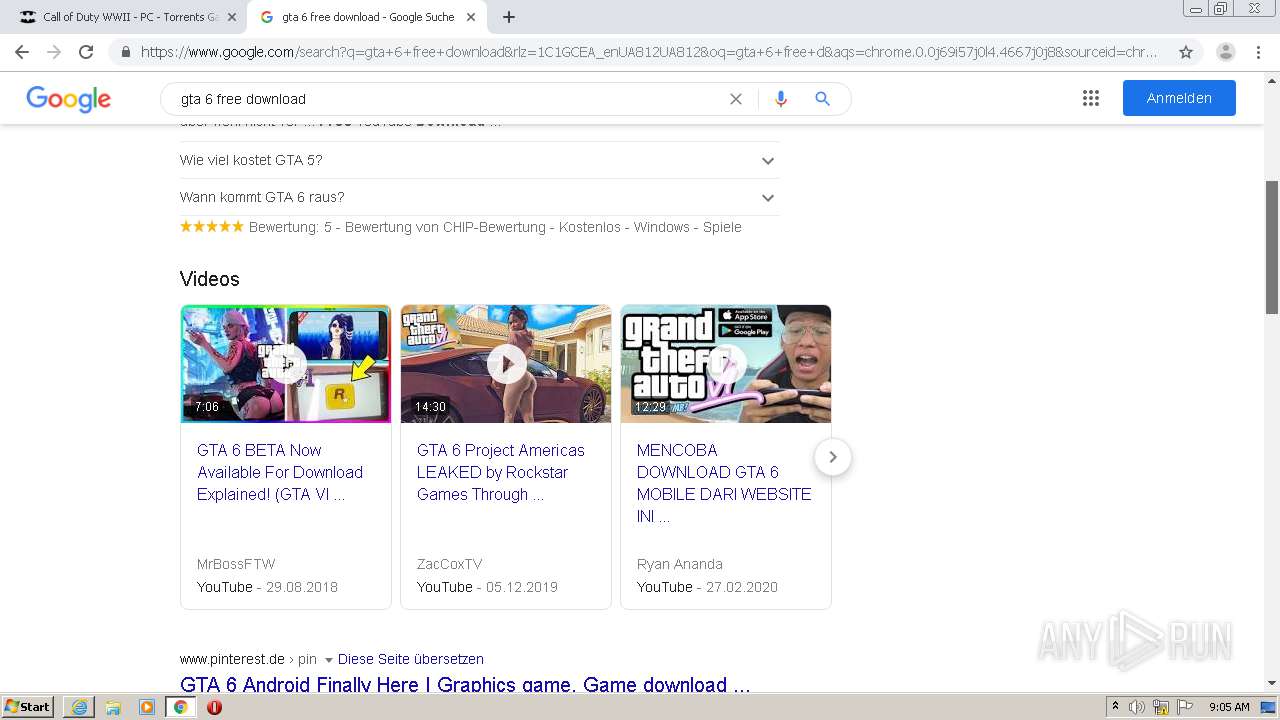Show next videos in carousel
1280x720 pixels.
coord(832,457)
